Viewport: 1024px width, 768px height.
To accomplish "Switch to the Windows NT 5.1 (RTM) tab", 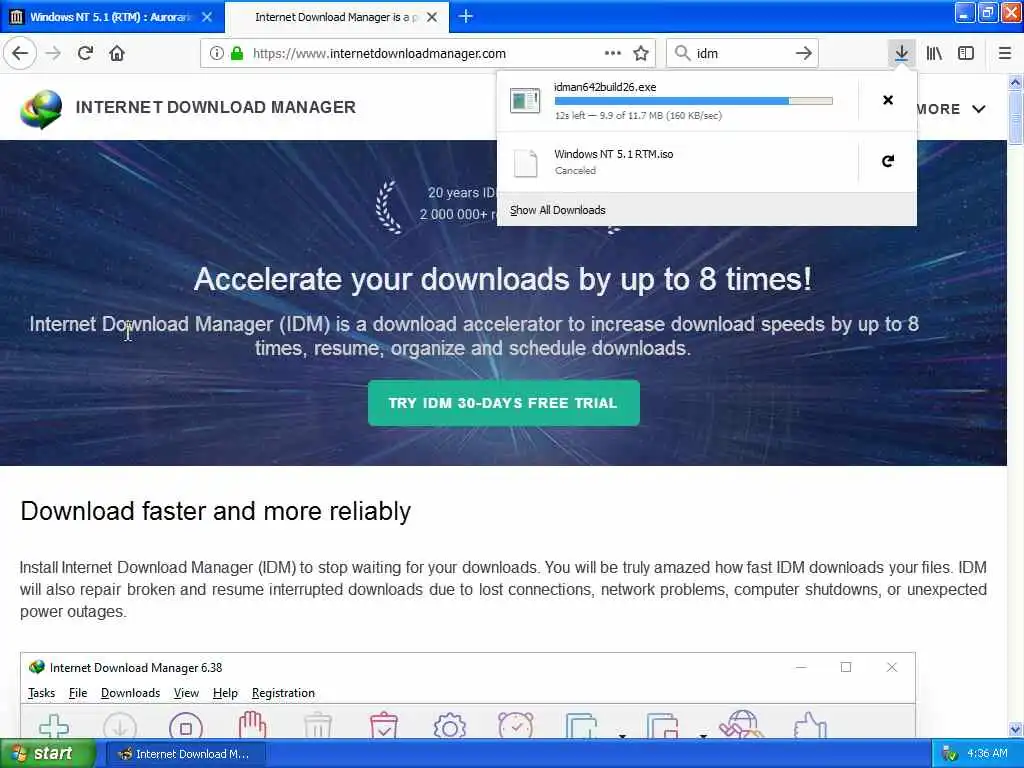I will coord(112,17).
